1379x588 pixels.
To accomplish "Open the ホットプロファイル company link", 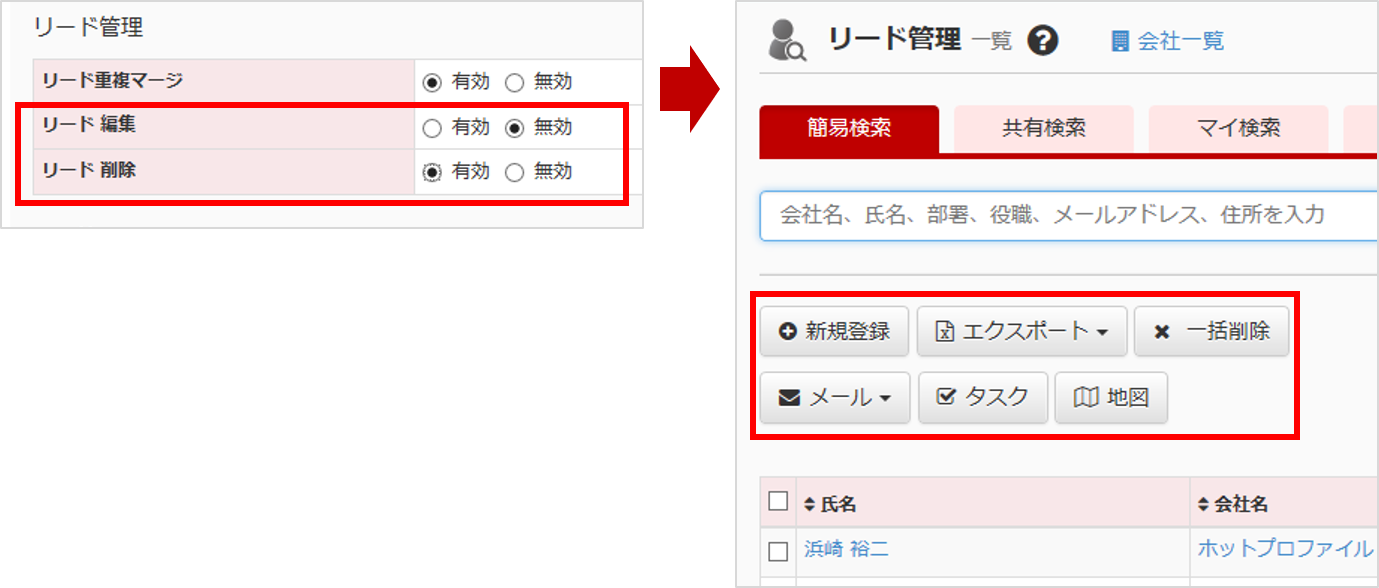I will click(x=1285, y=549).
